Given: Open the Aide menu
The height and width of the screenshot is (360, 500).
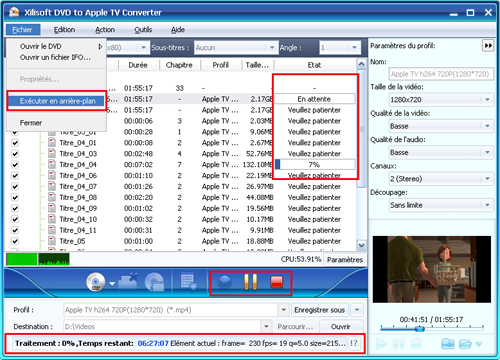Looking at the screenshot, I should pyautogui.click(x=178, y=30).
